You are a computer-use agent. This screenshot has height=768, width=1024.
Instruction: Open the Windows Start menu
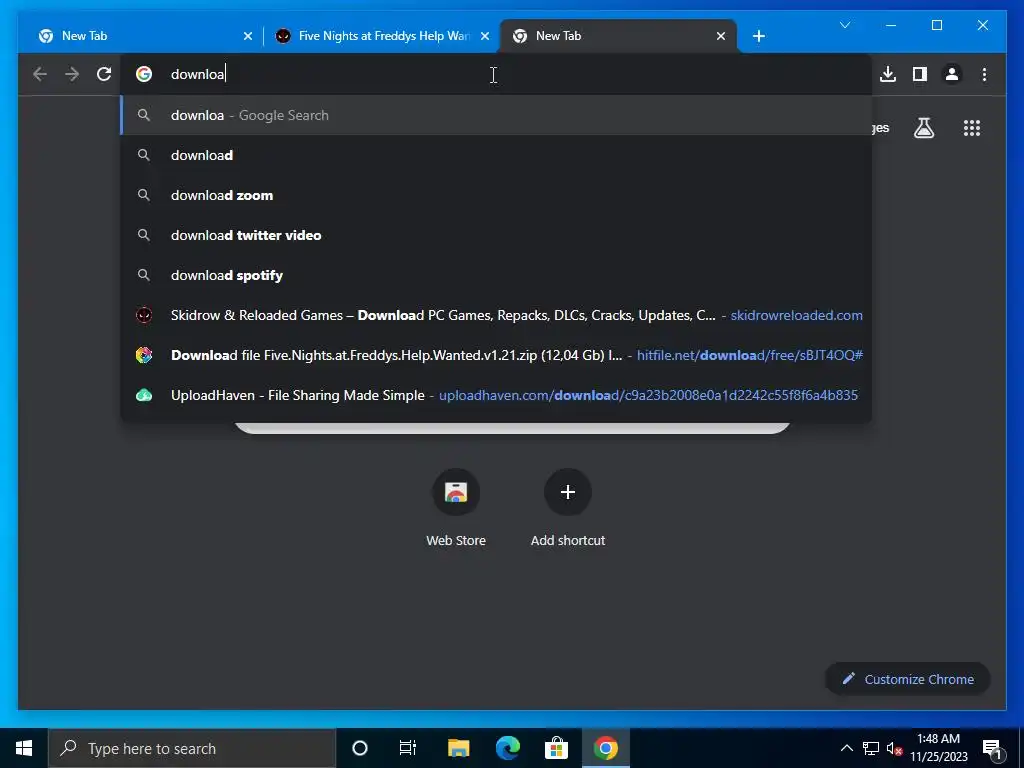24,748
